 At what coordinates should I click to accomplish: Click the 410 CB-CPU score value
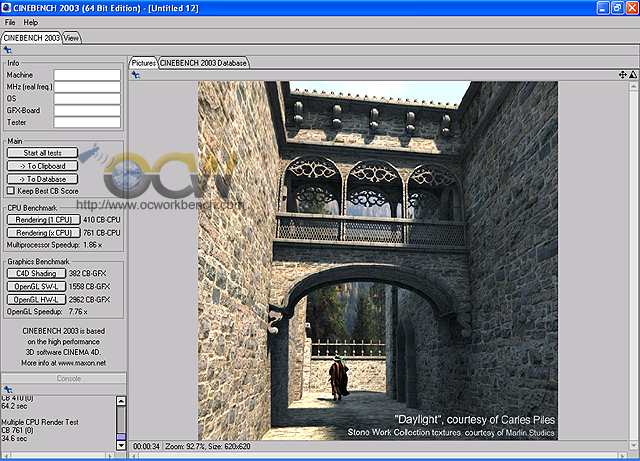coord(102,220)
